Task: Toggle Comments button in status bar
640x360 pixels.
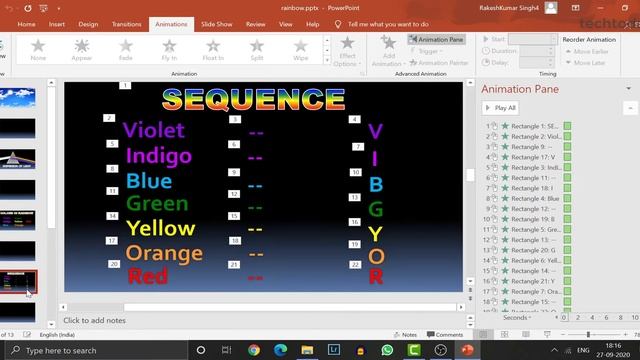Action: [x=445, y=335]
